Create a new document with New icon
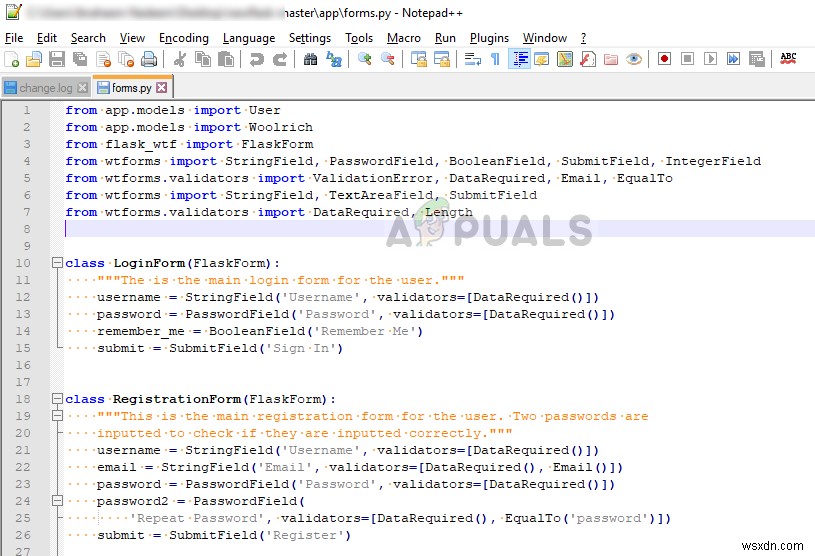This screenshot has width=815, height=556. point(11,59)
